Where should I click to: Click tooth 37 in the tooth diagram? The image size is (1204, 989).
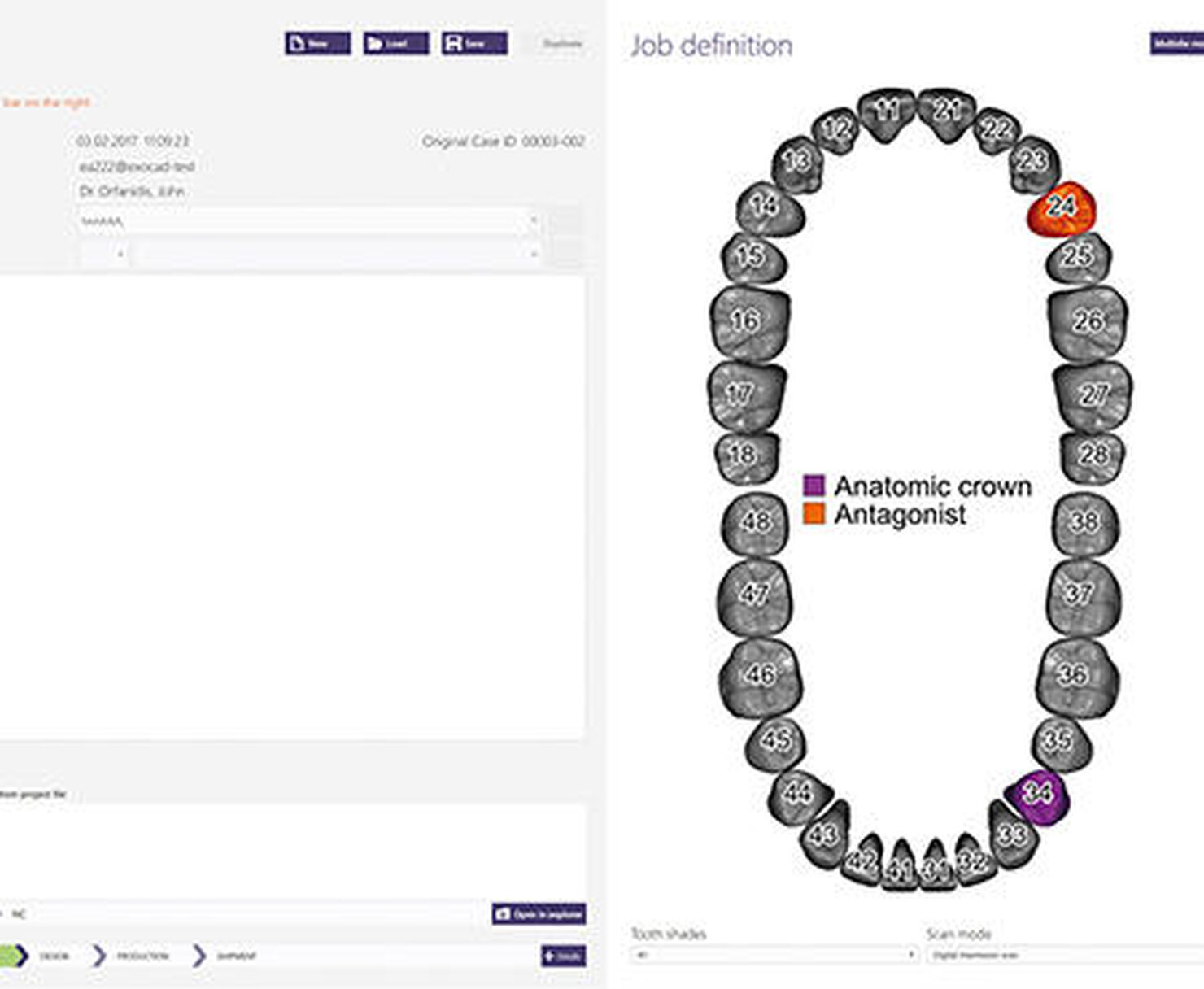tap(1081, 595)
